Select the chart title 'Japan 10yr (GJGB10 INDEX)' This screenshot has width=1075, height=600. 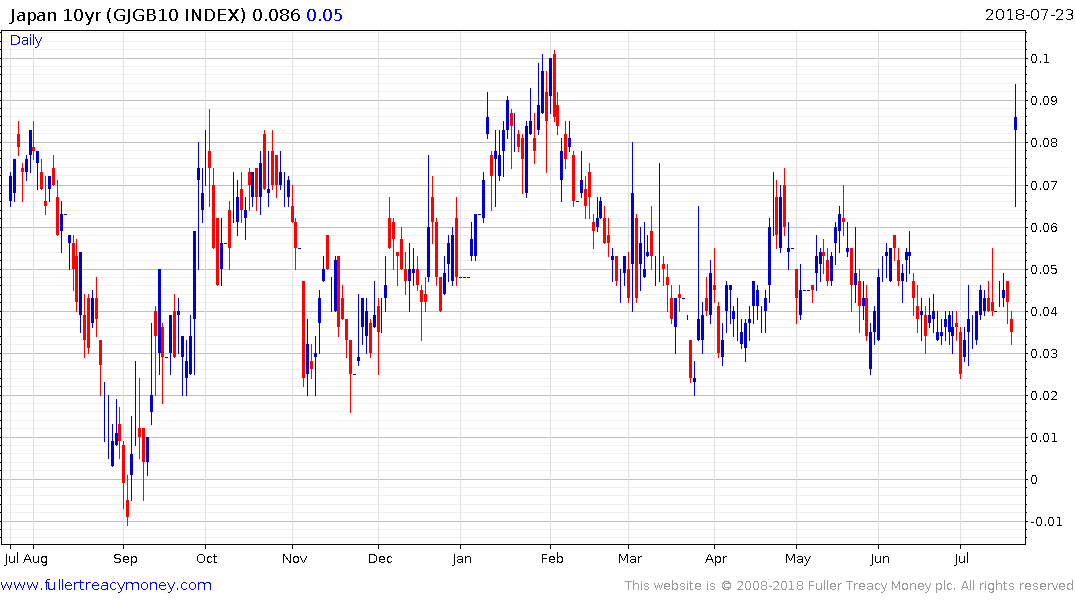click(128, 15)
